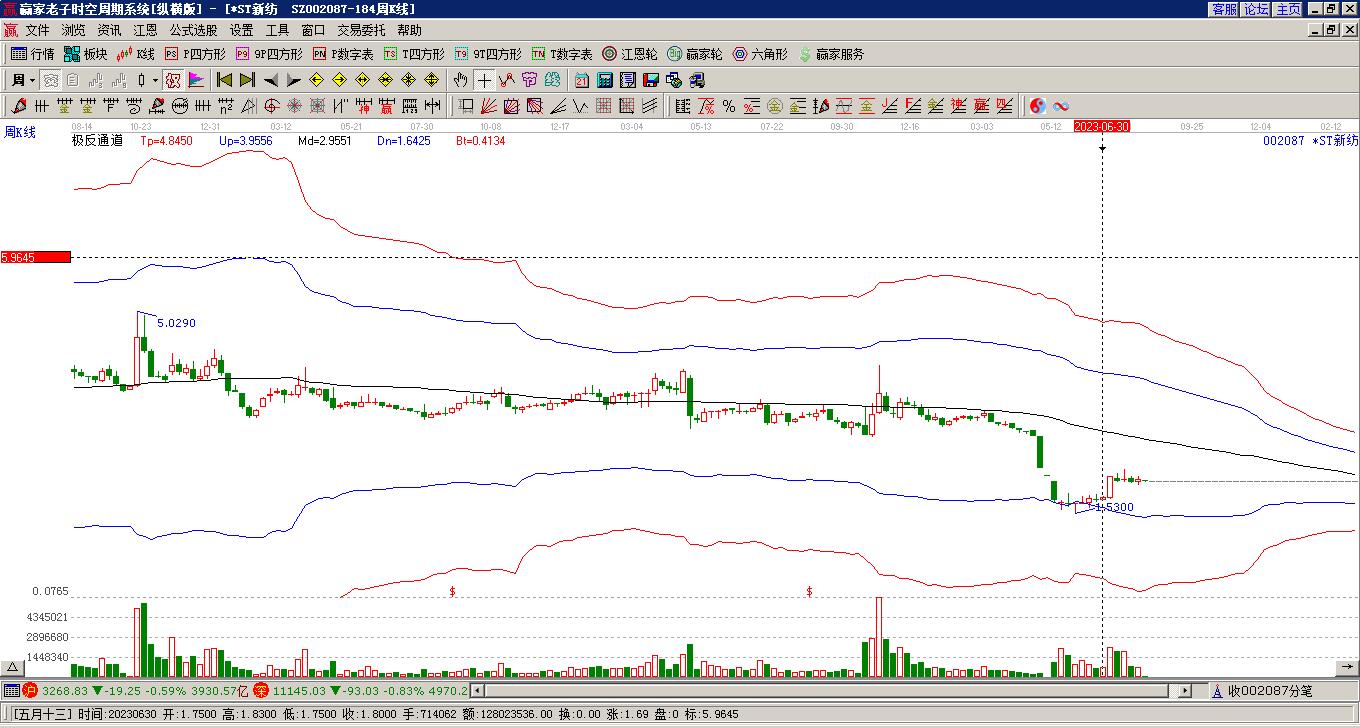Switch to the K线 chart view
This screenshot has height=728, width=1360.
tap(135, 54)
